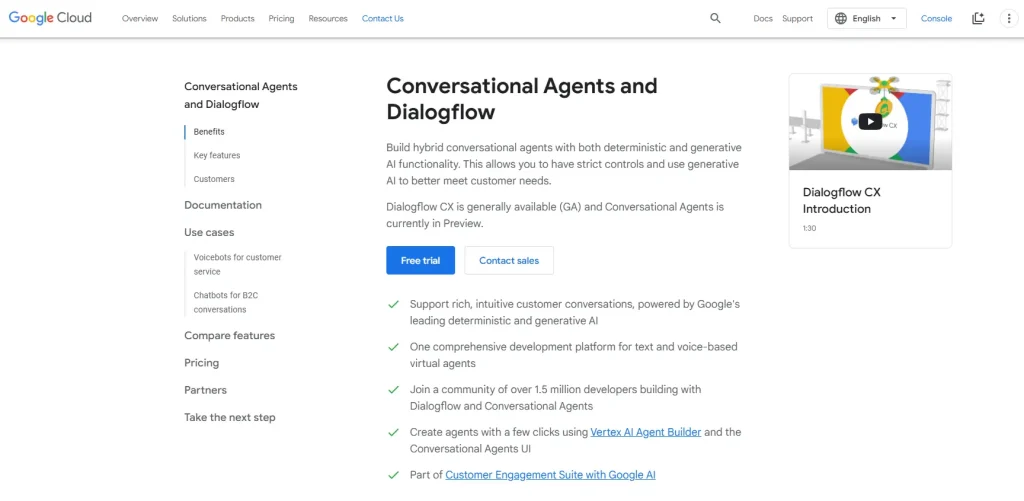Click the globe language icon
Screen dimensions: 1024x501
(x=840, y=18)
